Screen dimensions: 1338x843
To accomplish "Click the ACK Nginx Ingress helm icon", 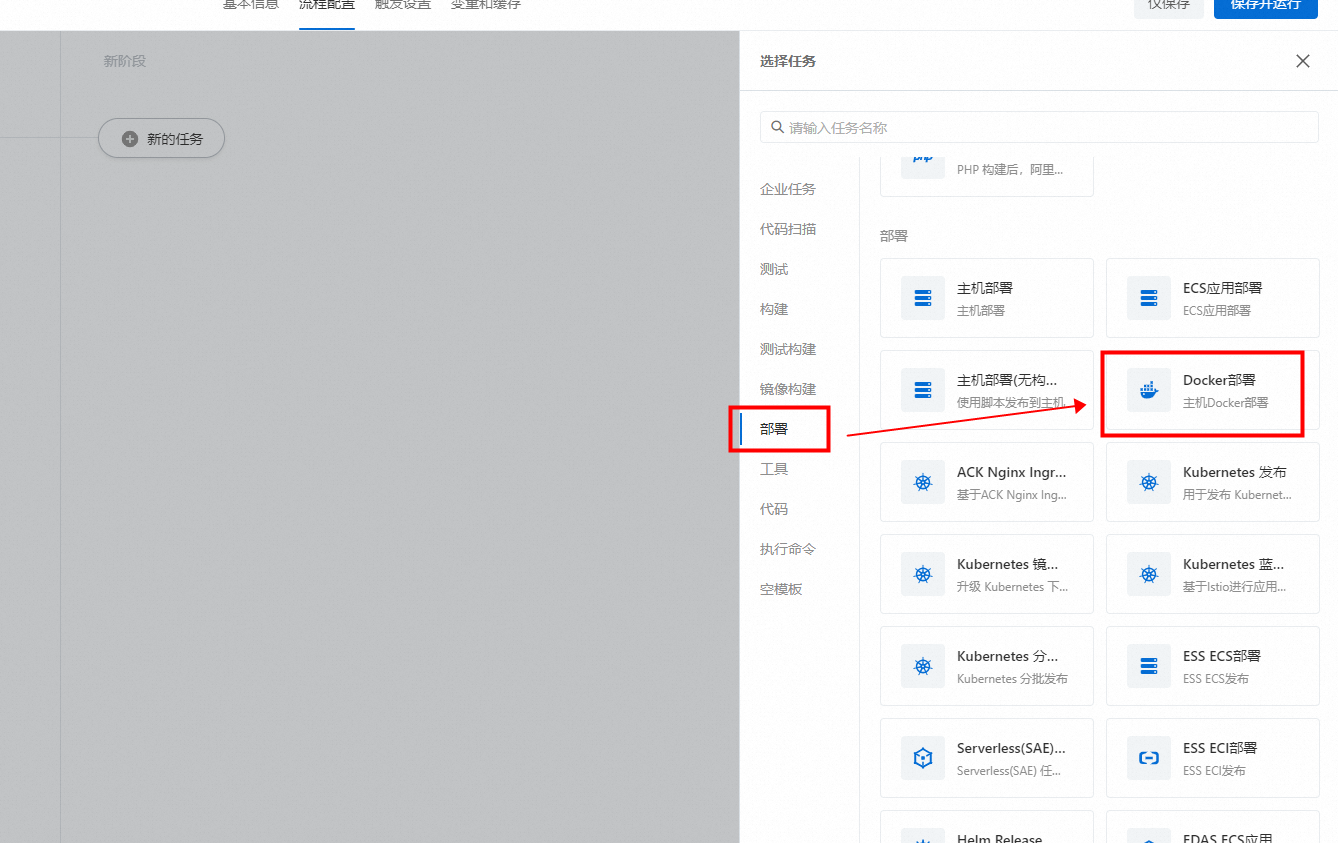I will [923, 482].
